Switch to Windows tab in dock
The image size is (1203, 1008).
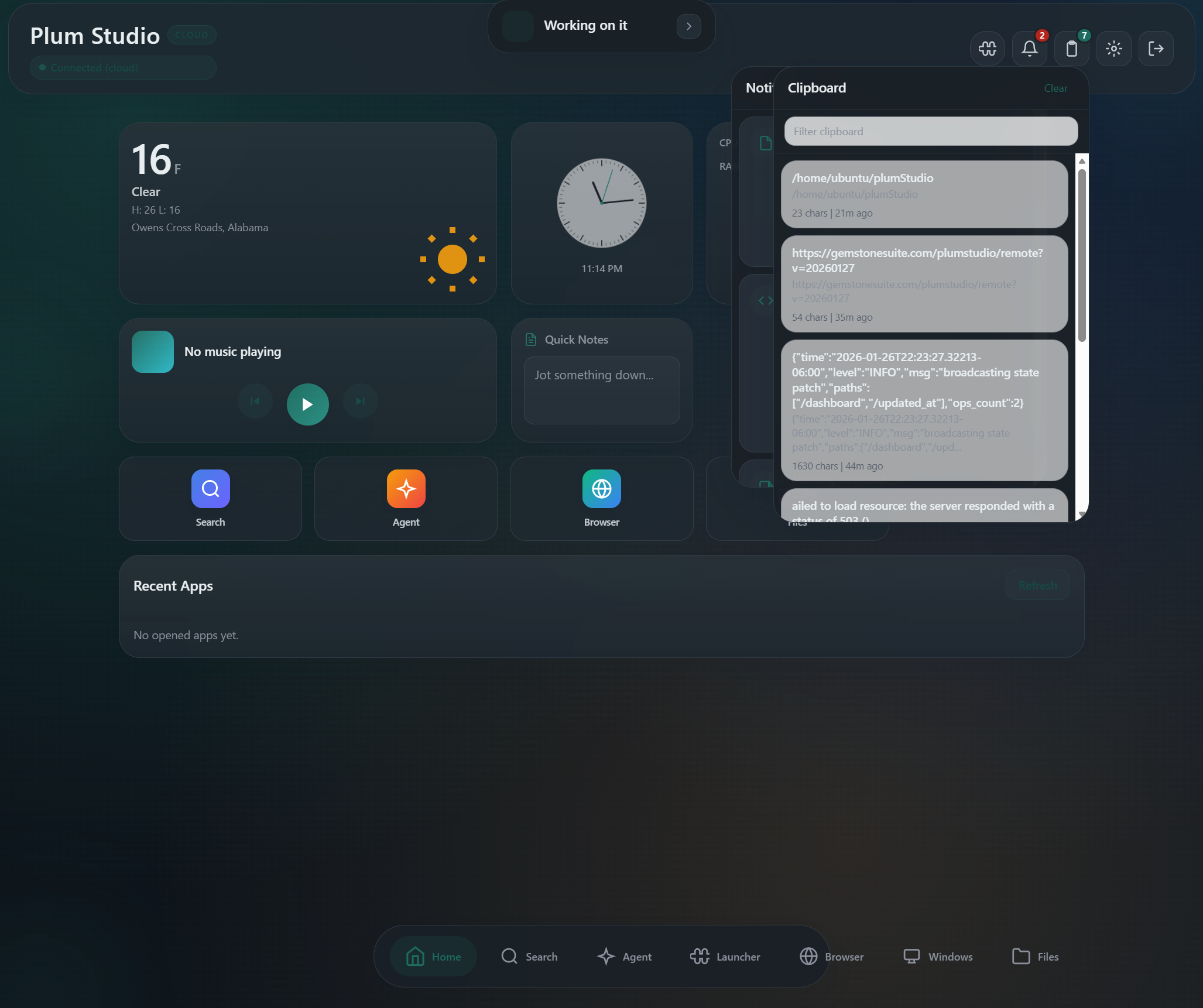coord(938,956)
